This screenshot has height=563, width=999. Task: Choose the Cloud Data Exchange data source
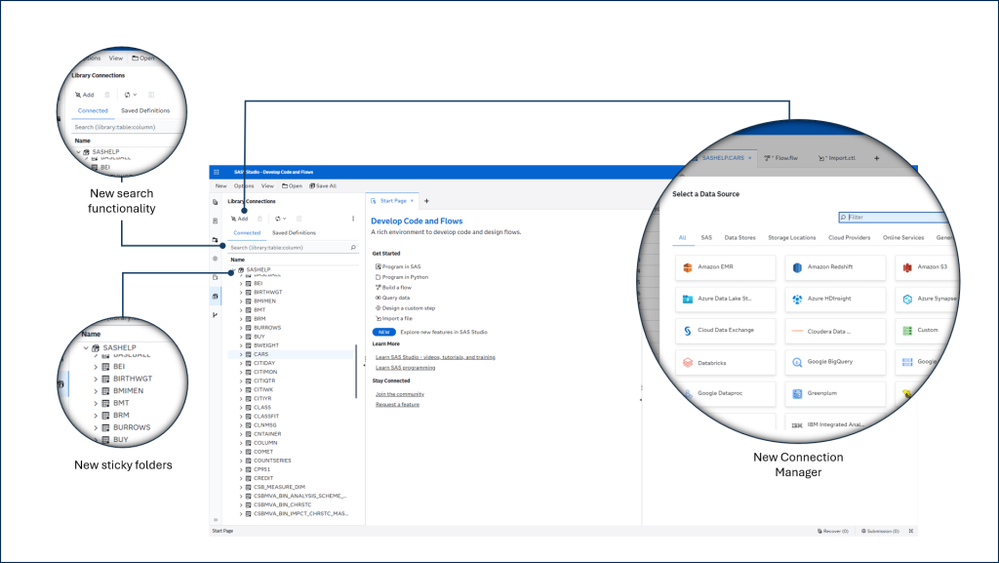click(x=725, y=331)
